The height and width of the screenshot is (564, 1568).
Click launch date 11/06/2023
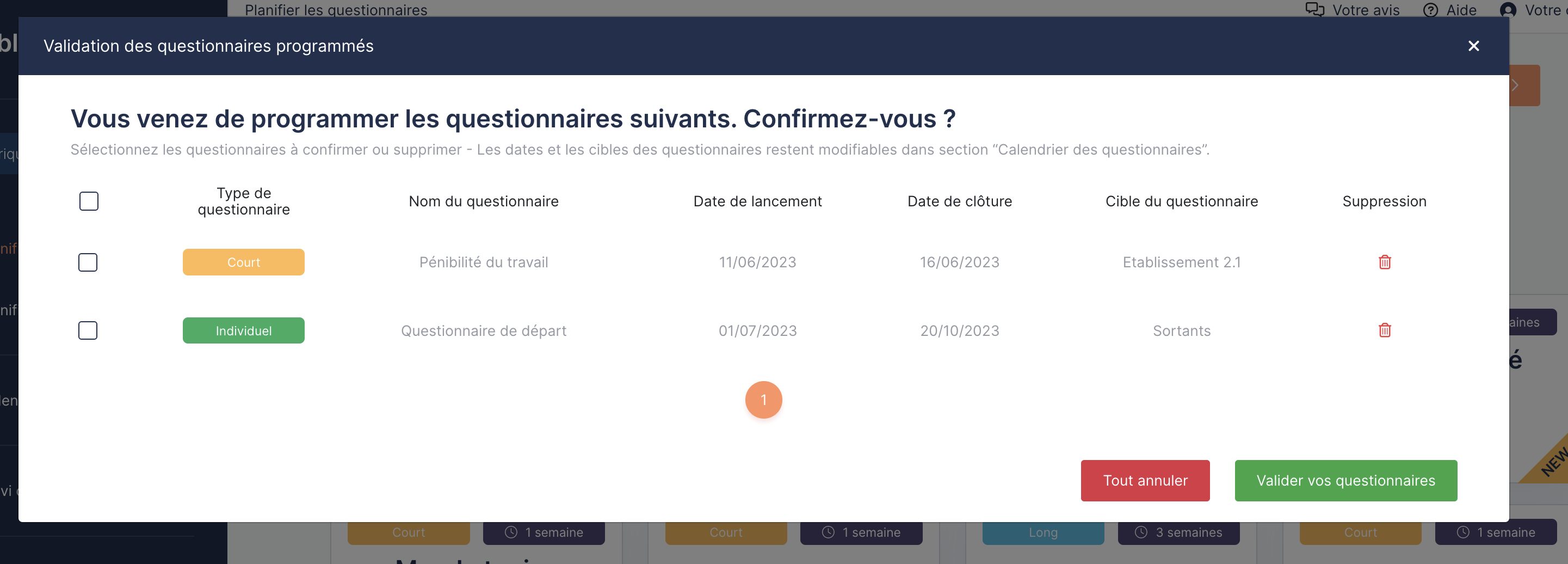[757, 262]
